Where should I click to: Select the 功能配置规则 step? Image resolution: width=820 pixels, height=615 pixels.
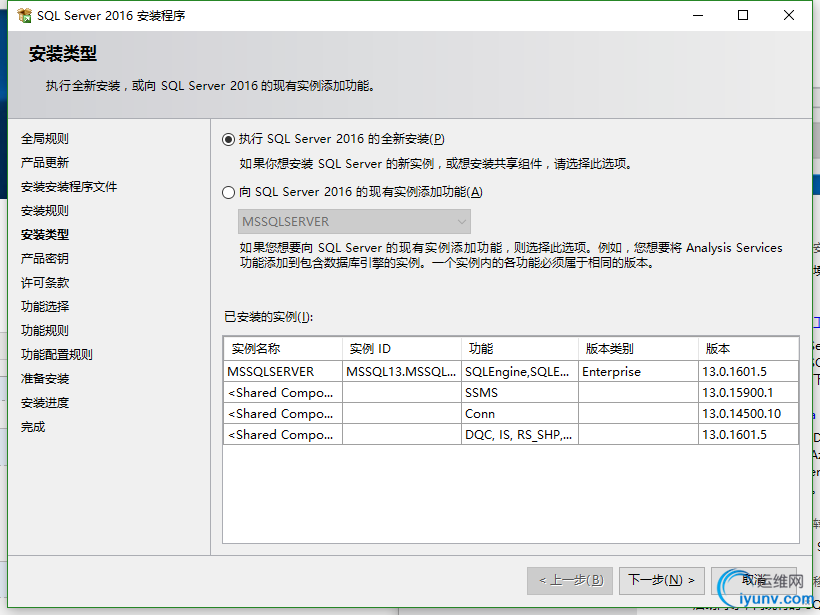[x=56, y=355]
